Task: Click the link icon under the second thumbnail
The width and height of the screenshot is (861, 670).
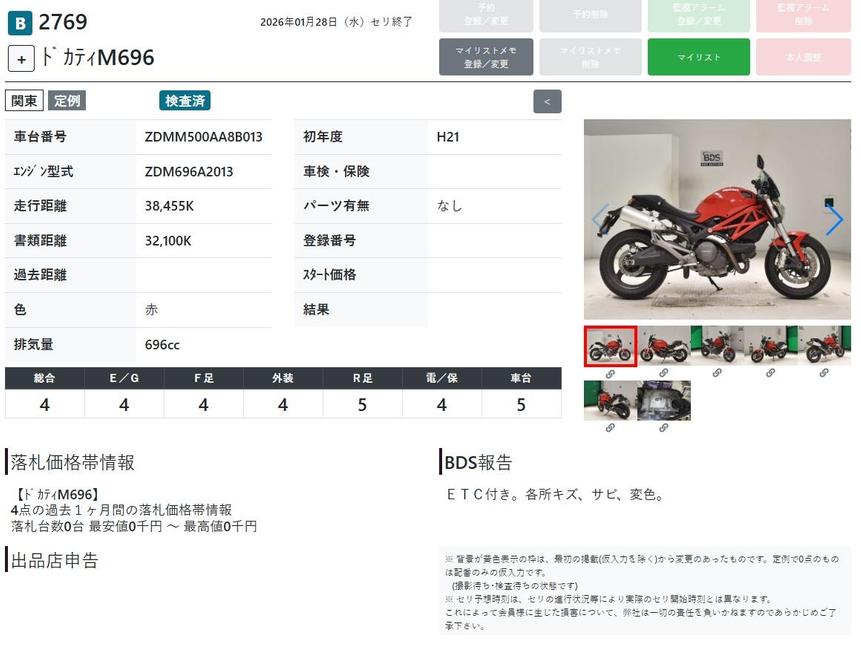Action: point(664,373)
